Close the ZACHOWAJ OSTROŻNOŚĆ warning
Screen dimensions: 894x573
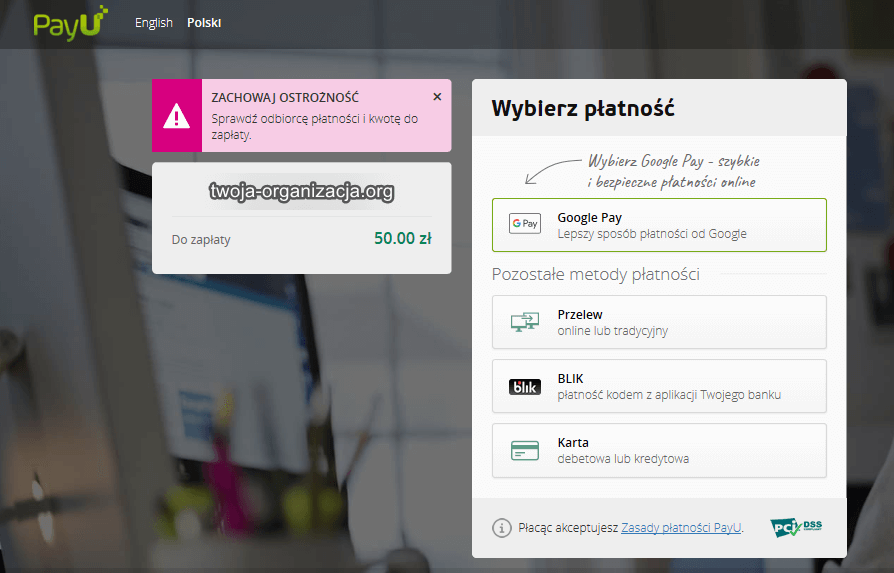tap(437, 97)
